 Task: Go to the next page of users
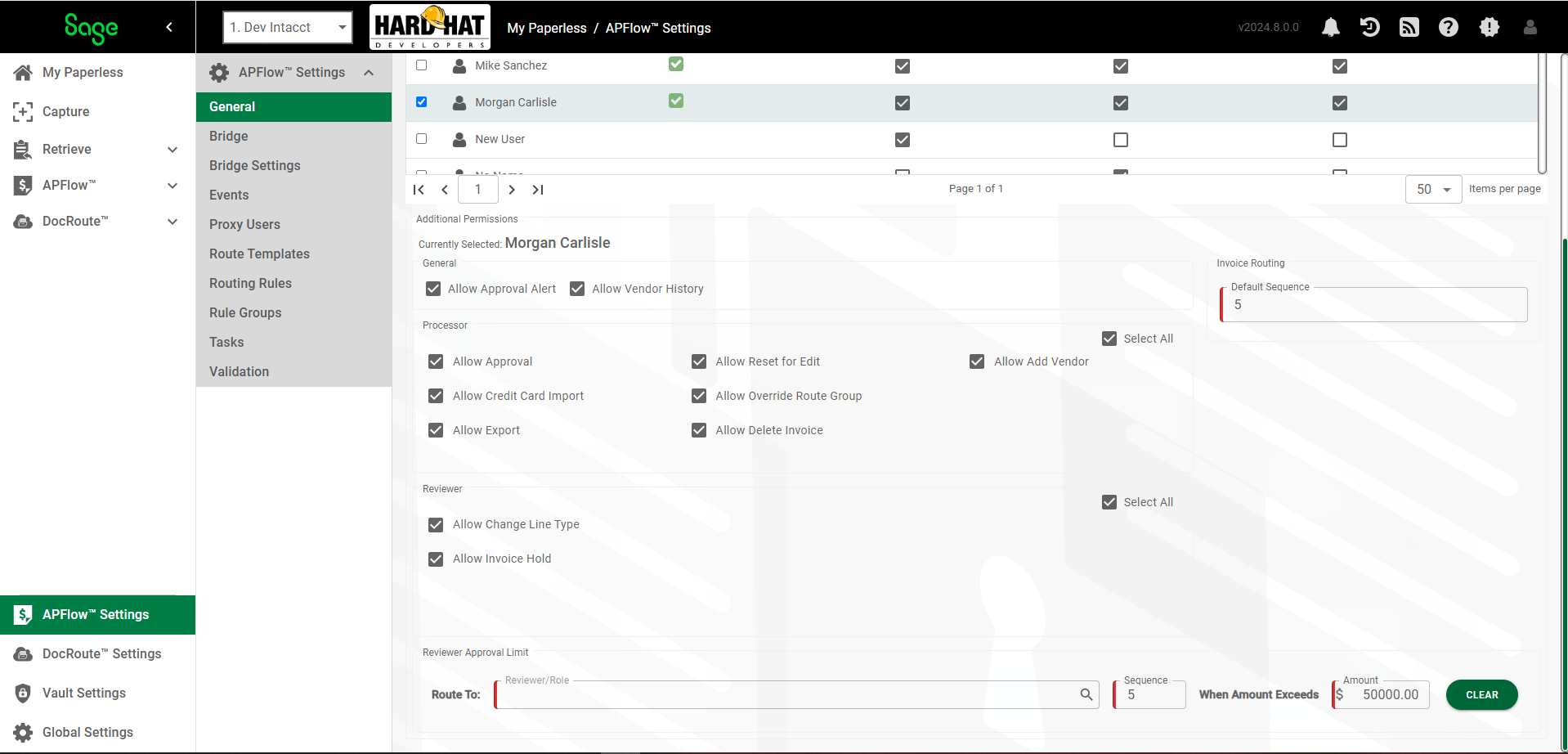(x=512, y=189)
